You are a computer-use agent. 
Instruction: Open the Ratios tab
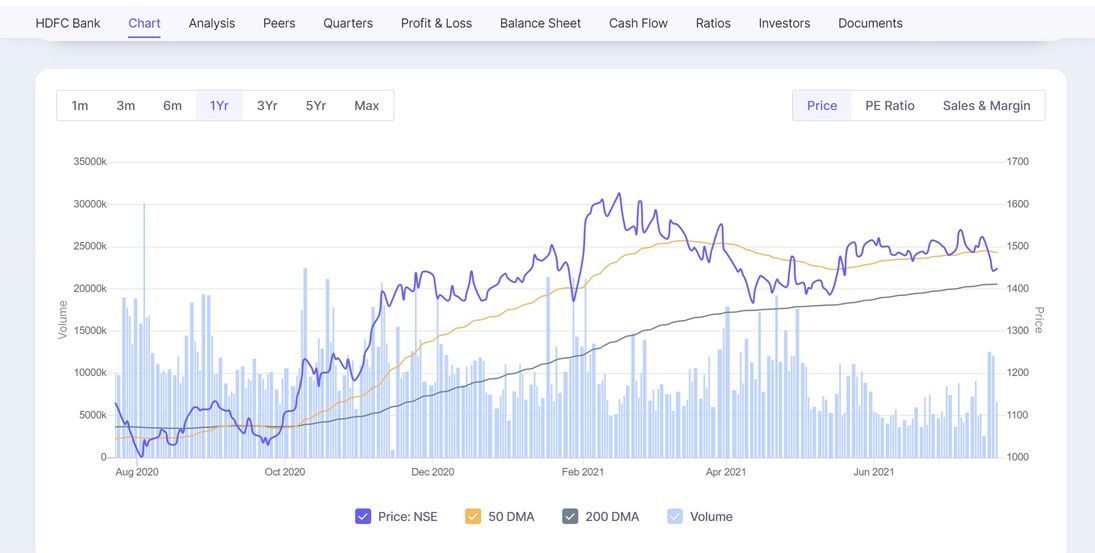click(713, 23)
